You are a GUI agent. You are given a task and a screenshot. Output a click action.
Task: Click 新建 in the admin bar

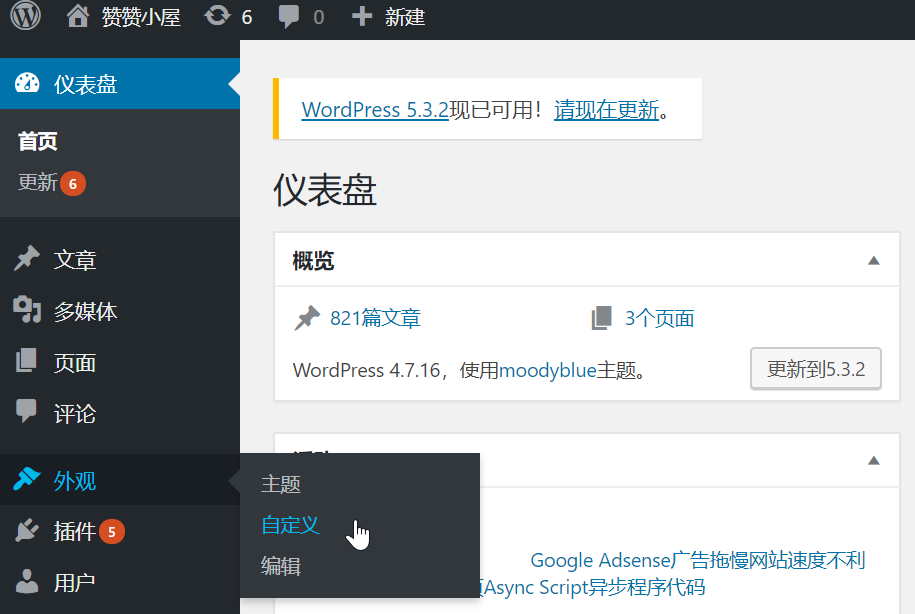pyautogui.click(x=404, y=16)
